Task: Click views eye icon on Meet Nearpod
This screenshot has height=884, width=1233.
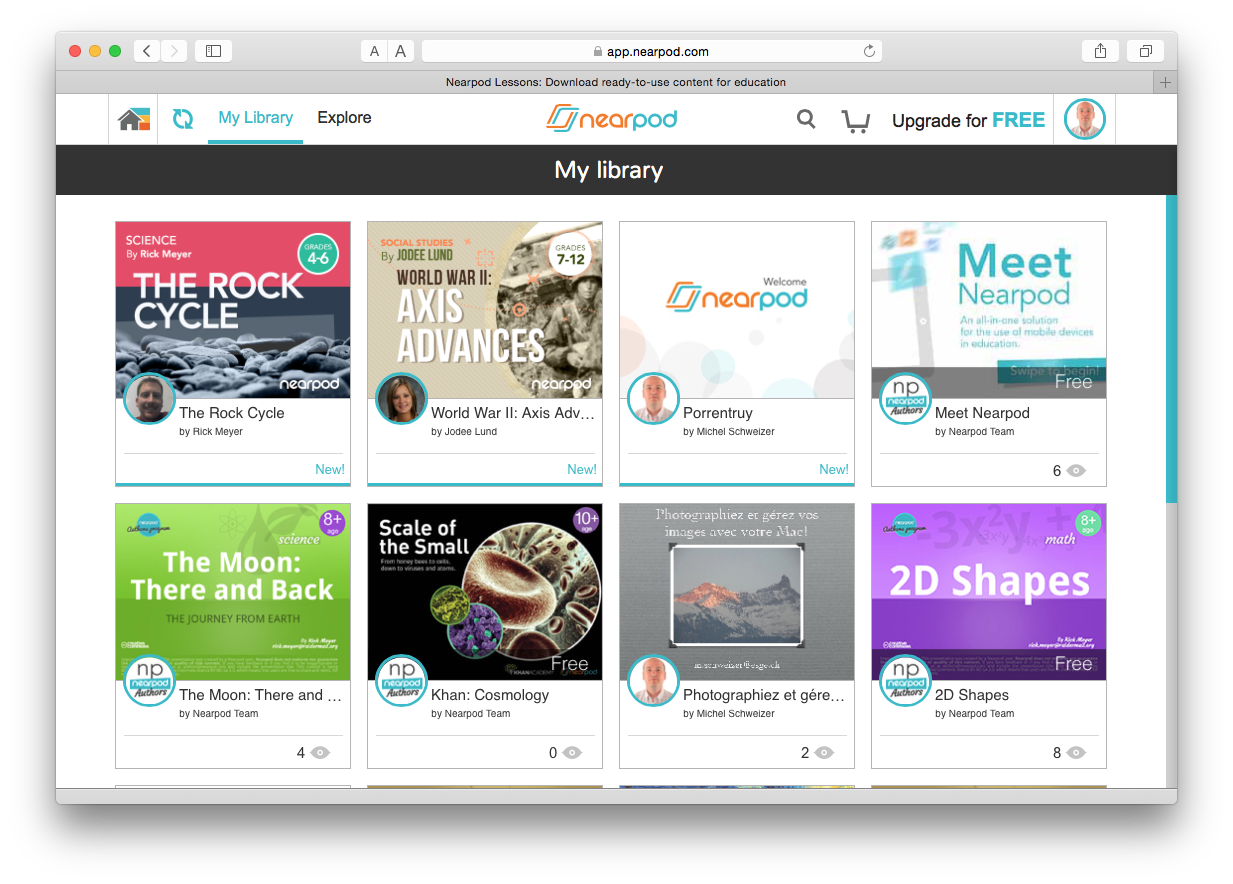Action: tap(1076, 471)
